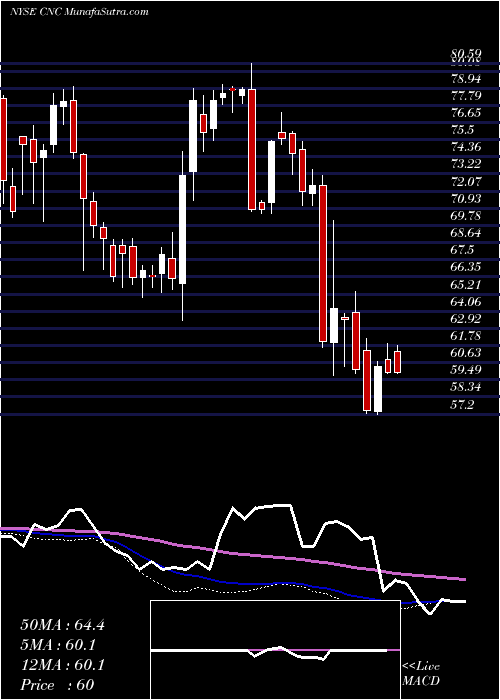Click the 73.22 price axis label
500x700 pixels.
[466, 164]
